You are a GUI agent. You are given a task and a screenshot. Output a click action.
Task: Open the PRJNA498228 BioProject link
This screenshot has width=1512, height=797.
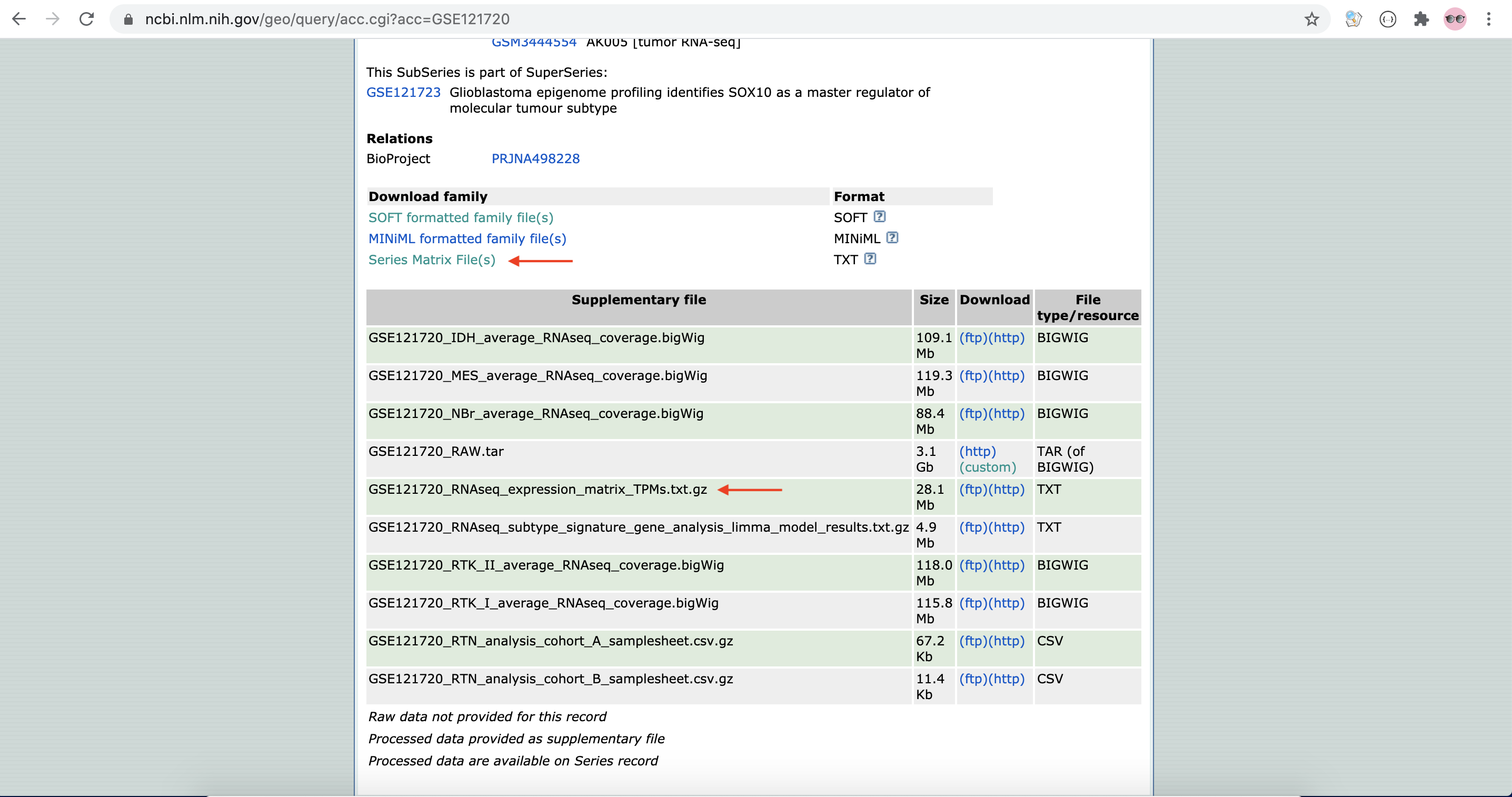(535, 158)
